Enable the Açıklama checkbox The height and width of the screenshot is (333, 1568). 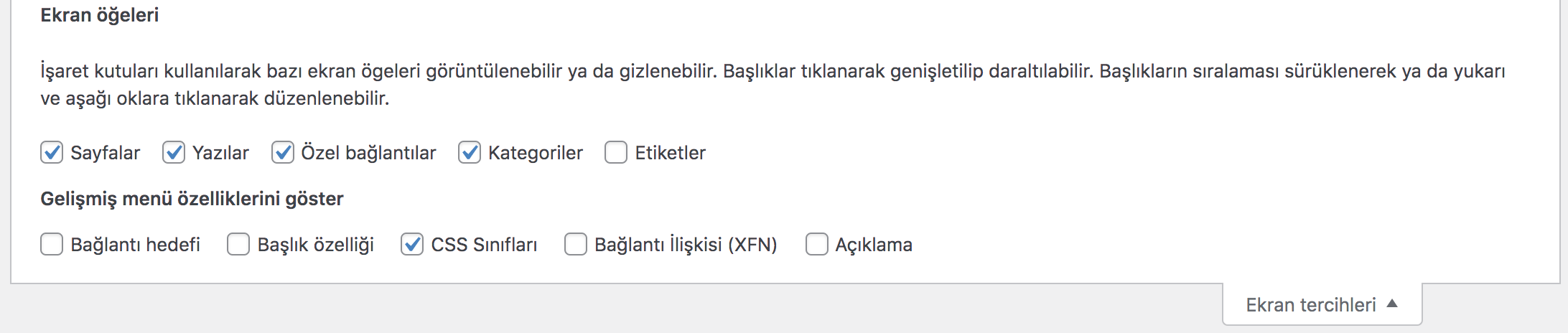(817, 245)
